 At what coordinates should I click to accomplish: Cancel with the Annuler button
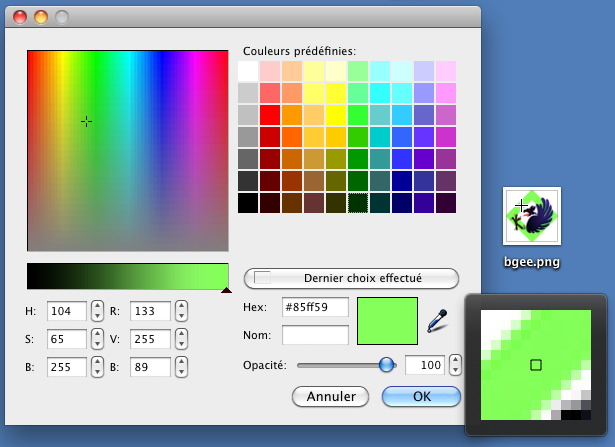point(330,396)
